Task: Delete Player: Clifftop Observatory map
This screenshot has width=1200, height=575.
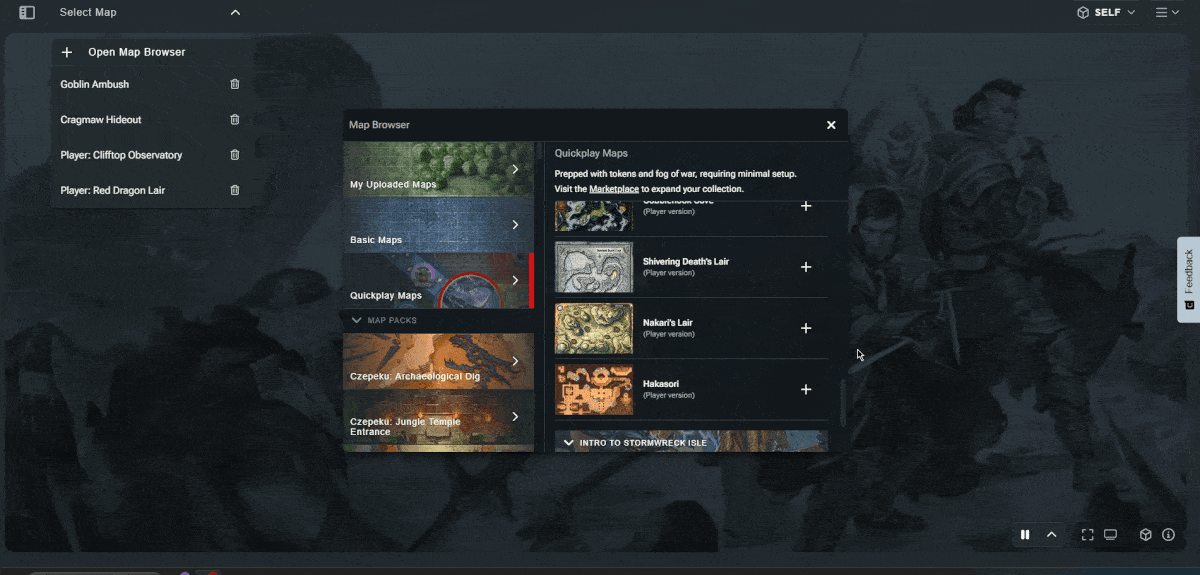Action: coord(235,155)
